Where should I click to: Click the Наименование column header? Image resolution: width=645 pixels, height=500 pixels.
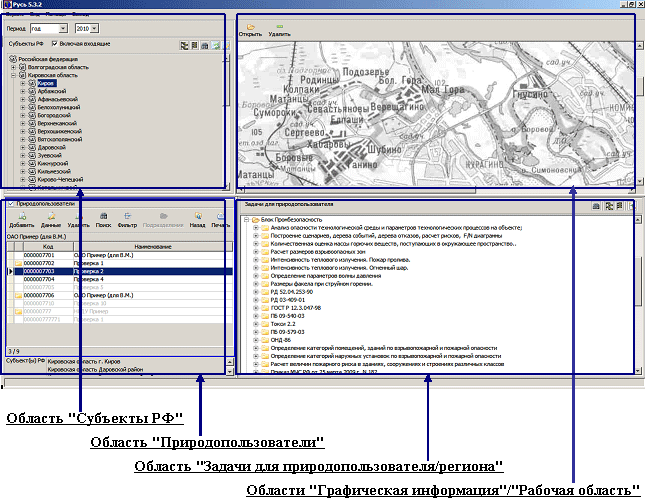tap(158, 245)
